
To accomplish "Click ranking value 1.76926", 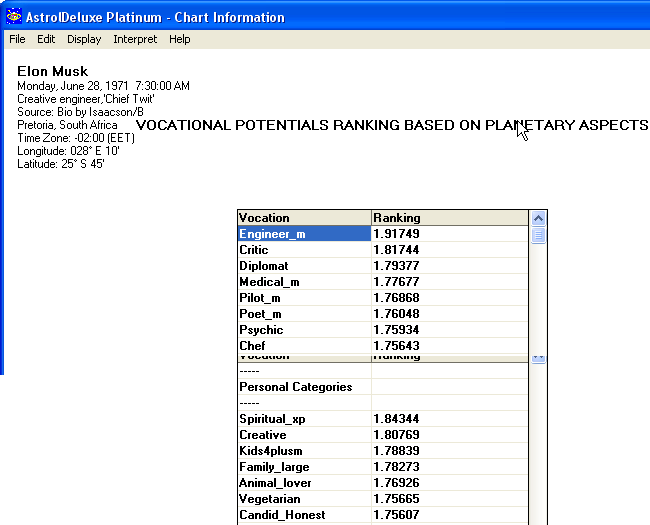I will (x=396, y=483).
